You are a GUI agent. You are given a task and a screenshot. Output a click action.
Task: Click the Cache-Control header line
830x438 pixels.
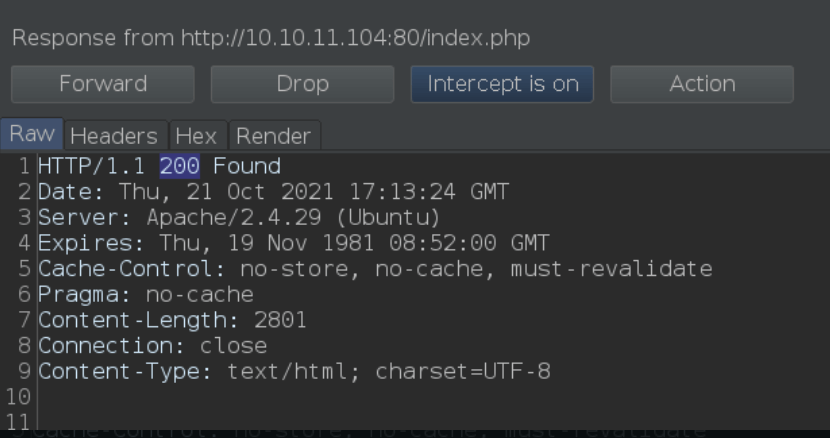pos(375,269)
